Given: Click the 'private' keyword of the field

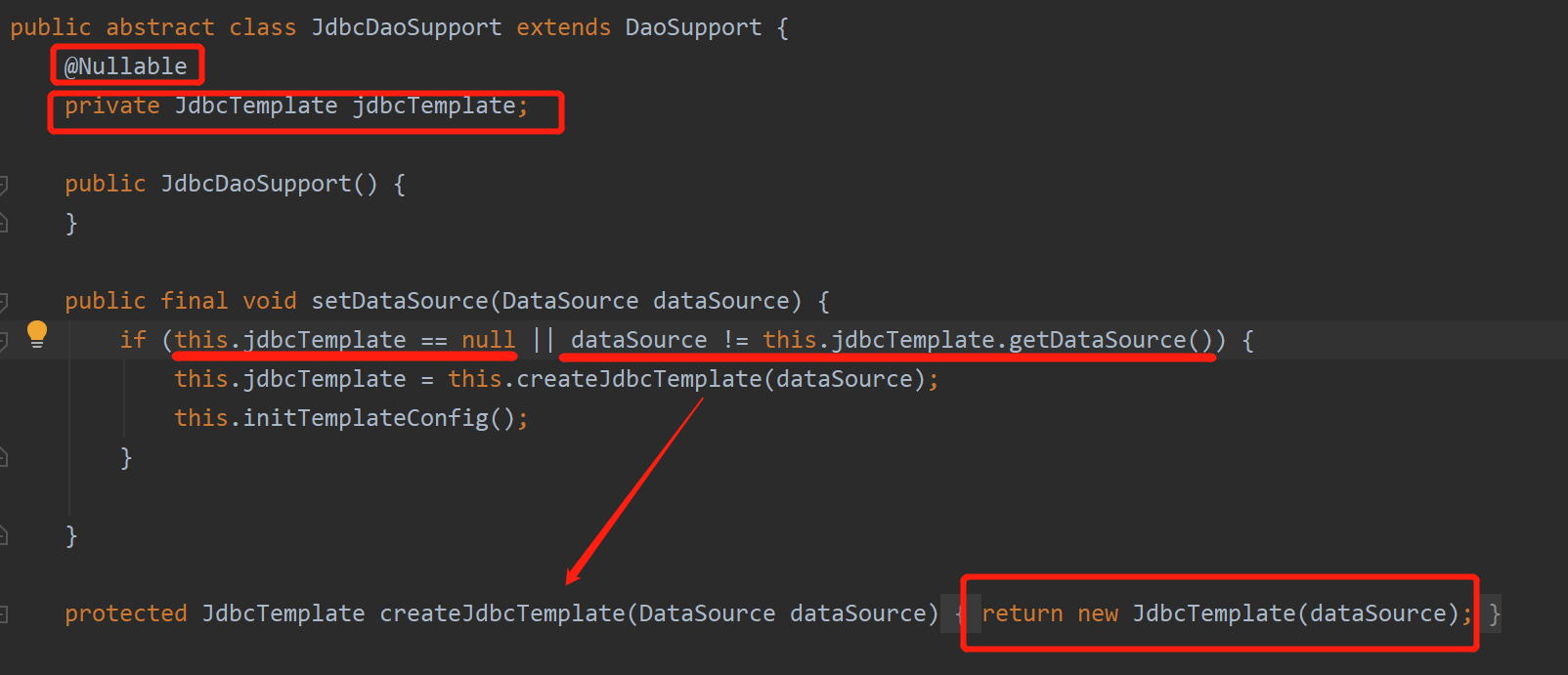Looking at the screenshot, I should click(x=112, y=105).
